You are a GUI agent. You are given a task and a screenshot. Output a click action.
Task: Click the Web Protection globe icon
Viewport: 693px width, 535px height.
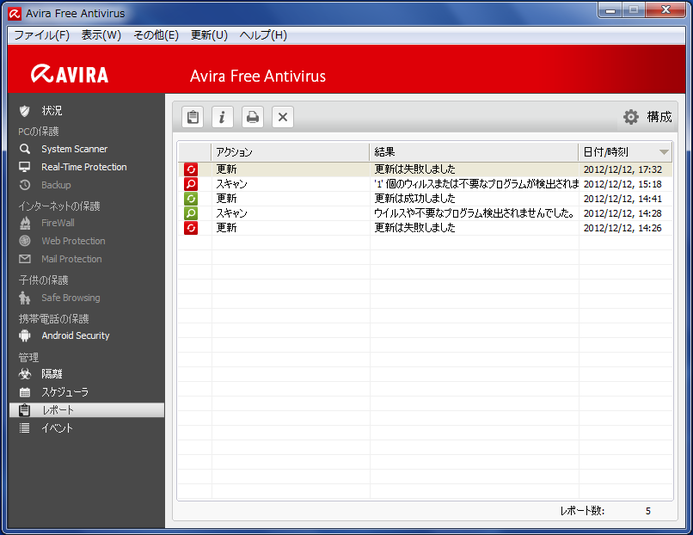[25, 241]
